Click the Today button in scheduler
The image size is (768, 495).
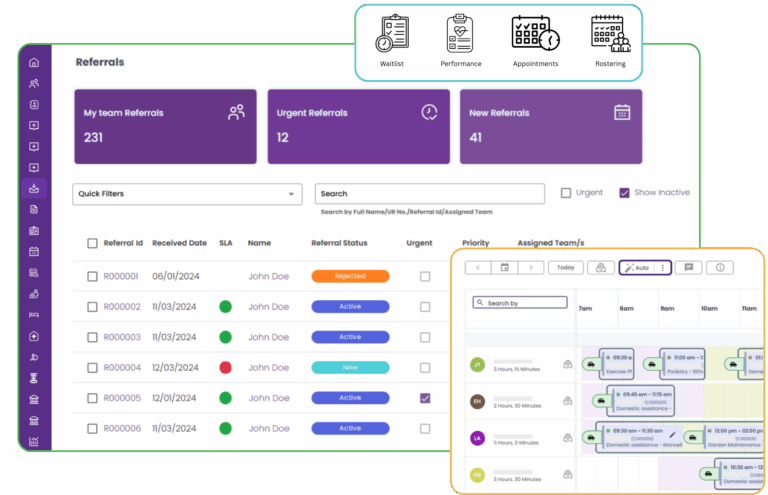[566, 268]
